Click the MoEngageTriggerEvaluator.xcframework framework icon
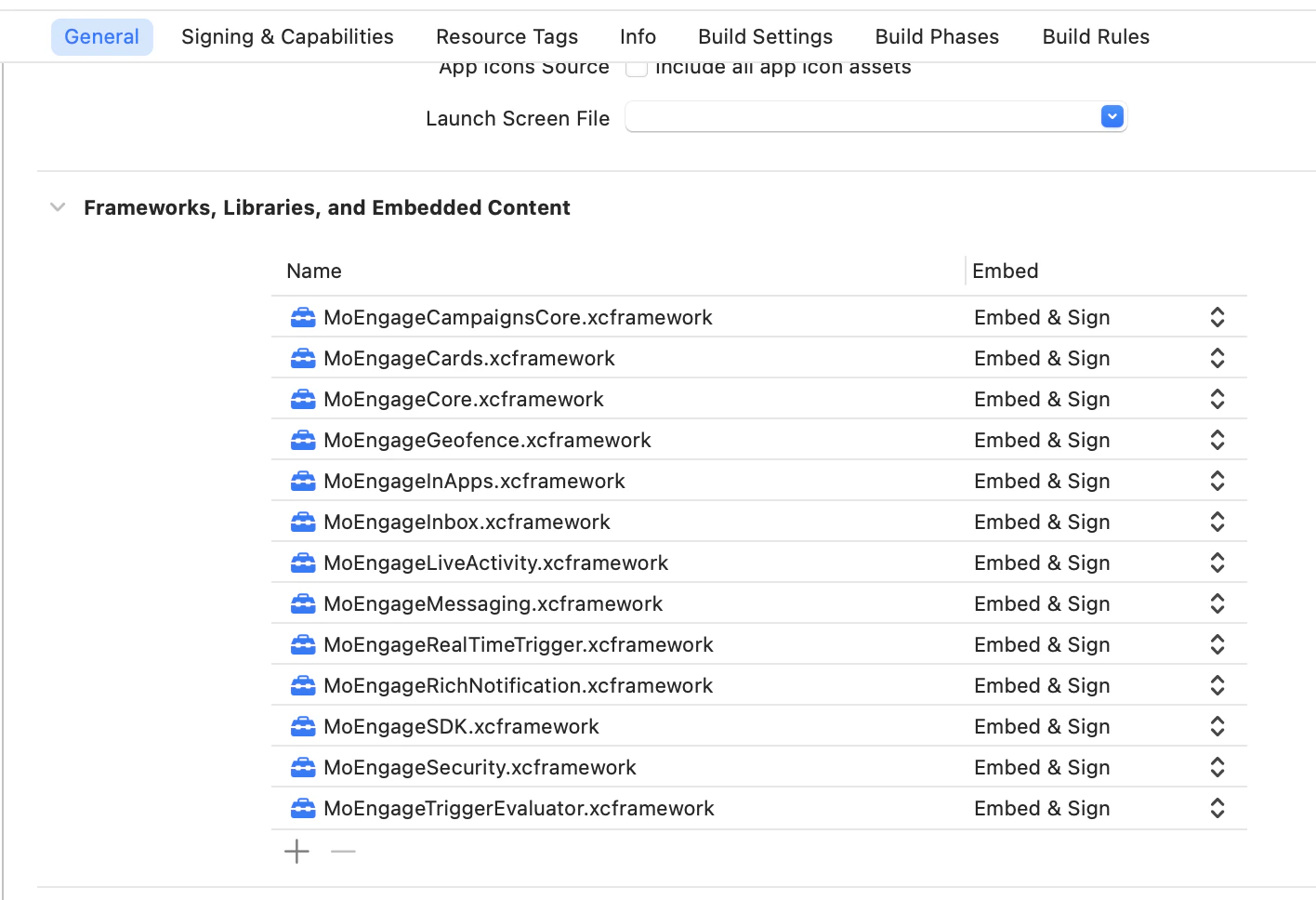Viewport: 1316px width, 900px height. 303,808
